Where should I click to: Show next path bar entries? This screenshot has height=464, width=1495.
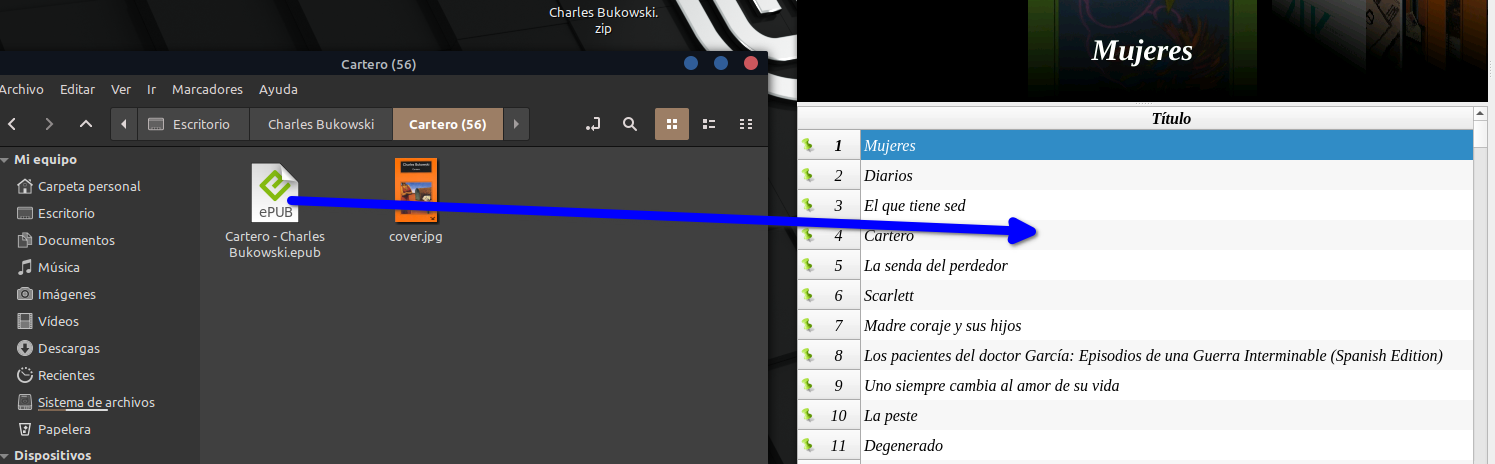[x=516, y=124]
